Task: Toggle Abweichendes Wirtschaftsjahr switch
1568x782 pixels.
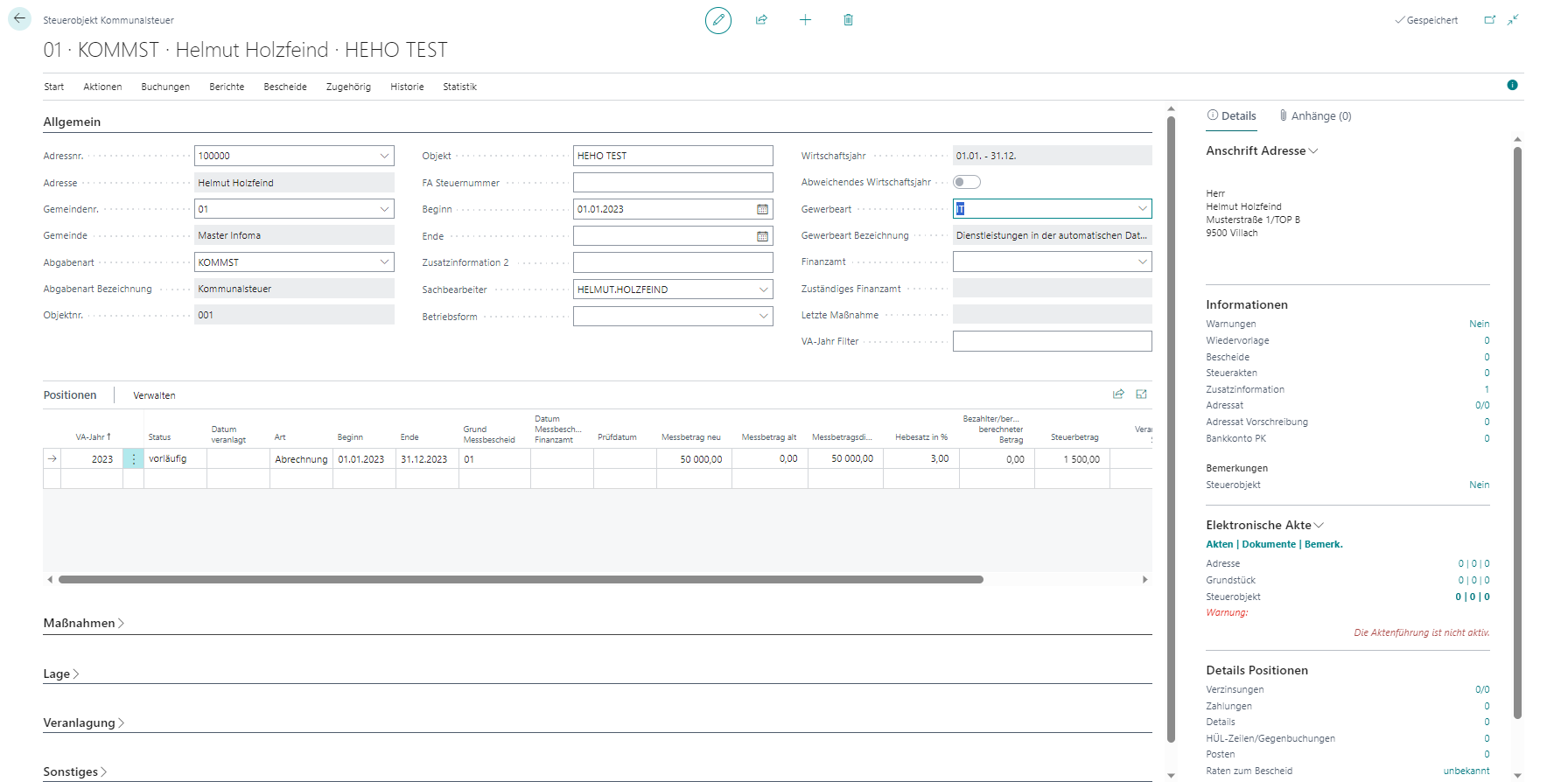Action: 966,182
